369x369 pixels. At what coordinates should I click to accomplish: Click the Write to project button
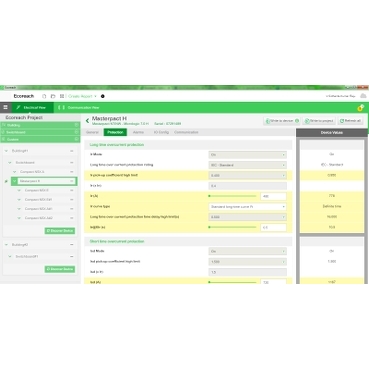319,121
